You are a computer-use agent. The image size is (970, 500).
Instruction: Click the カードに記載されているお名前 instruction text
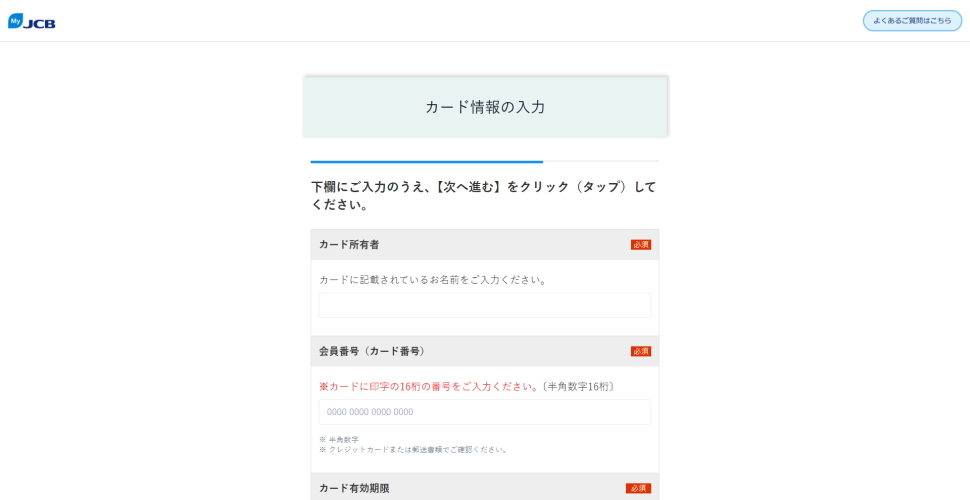[433, 280]
